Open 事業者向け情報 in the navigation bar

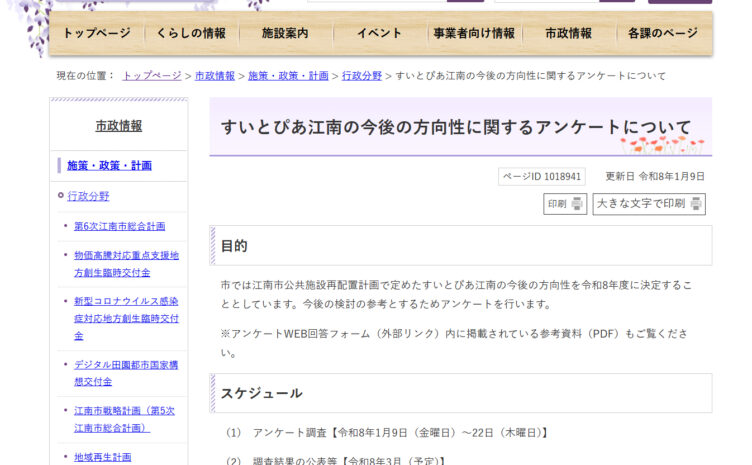(x=474, y=33)
